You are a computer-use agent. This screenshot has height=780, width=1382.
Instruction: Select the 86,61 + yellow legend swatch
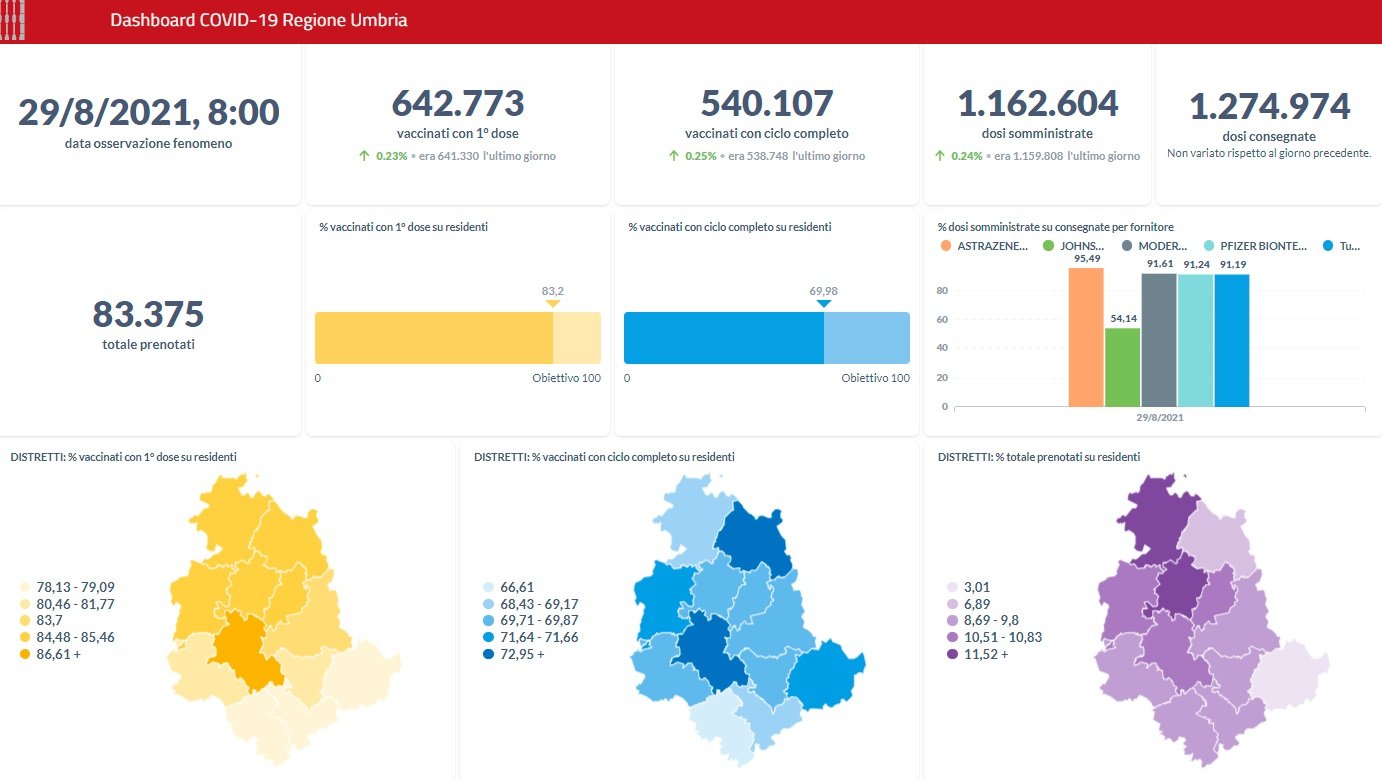(x=24, y=654)
